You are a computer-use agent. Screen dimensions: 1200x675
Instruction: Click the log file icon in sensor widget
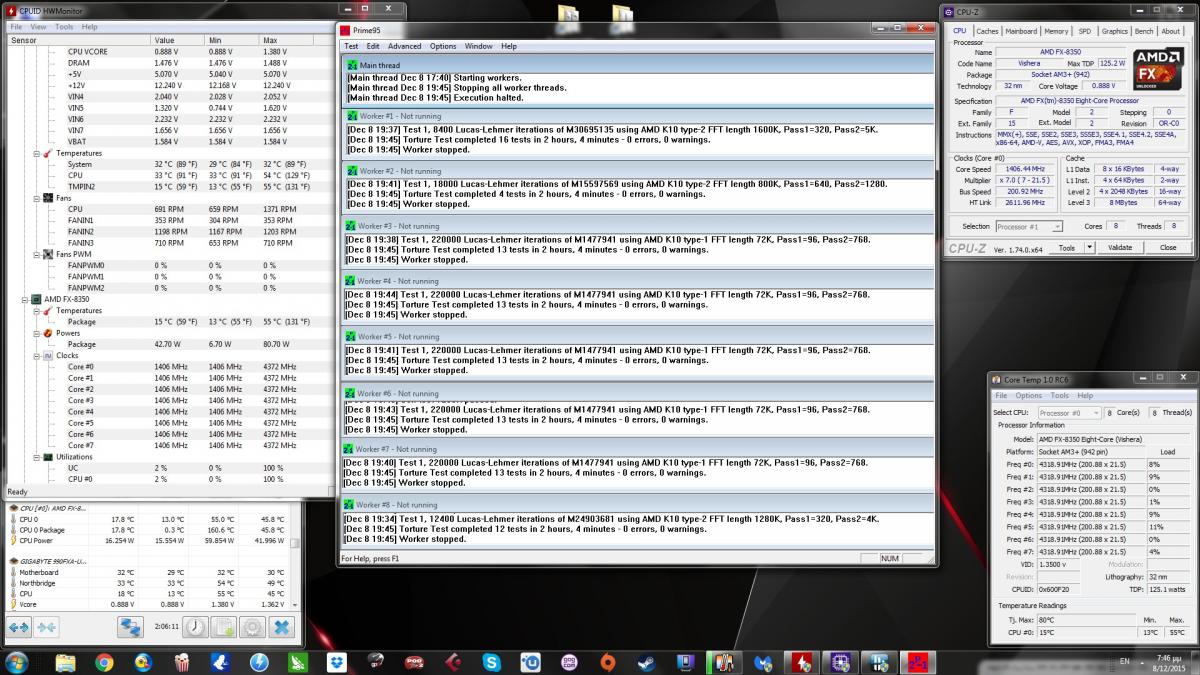click(x=223, y=627)
